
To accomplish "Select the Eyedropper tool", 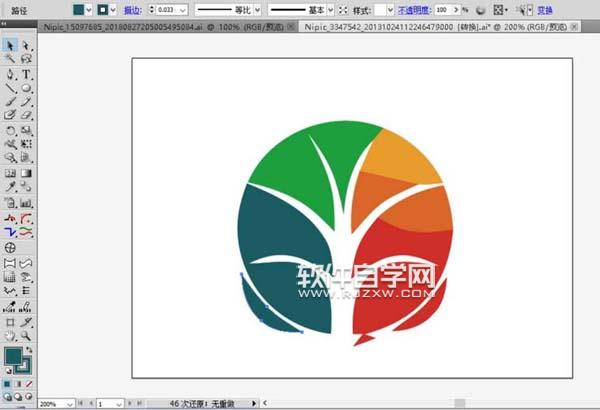I will coord(10,187).
